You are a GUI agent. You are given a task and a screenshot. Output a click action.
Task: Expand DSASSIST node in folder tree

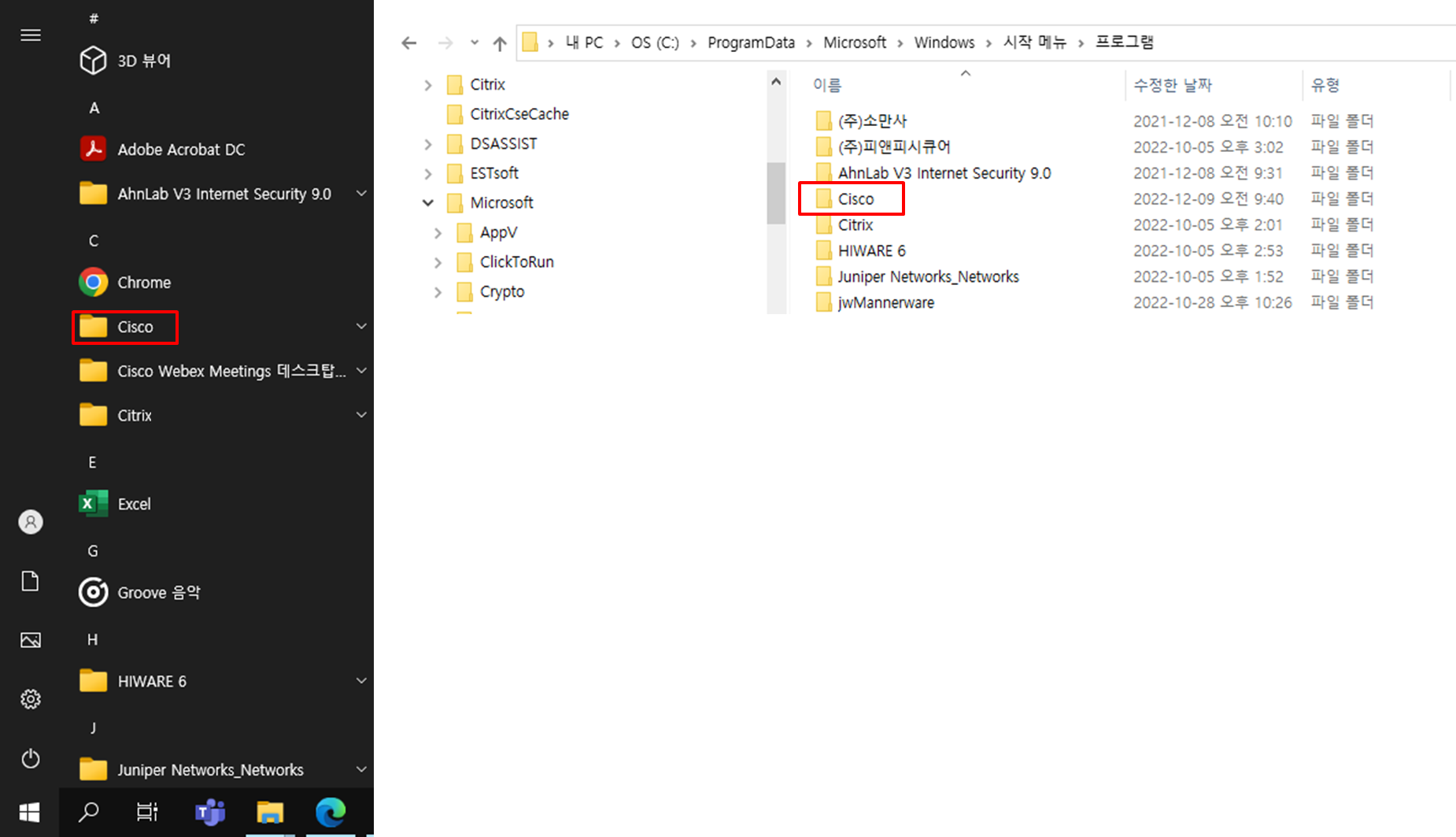coord(428,143)
